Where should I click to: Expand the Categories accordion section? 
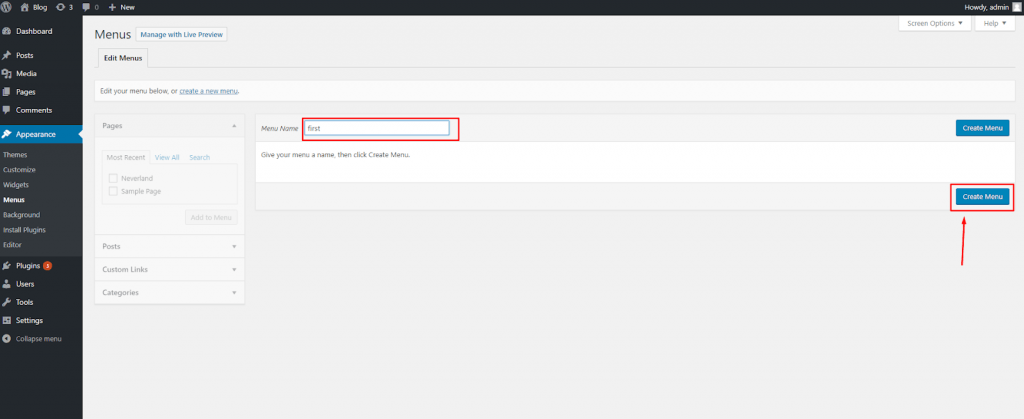pos(169,292)
